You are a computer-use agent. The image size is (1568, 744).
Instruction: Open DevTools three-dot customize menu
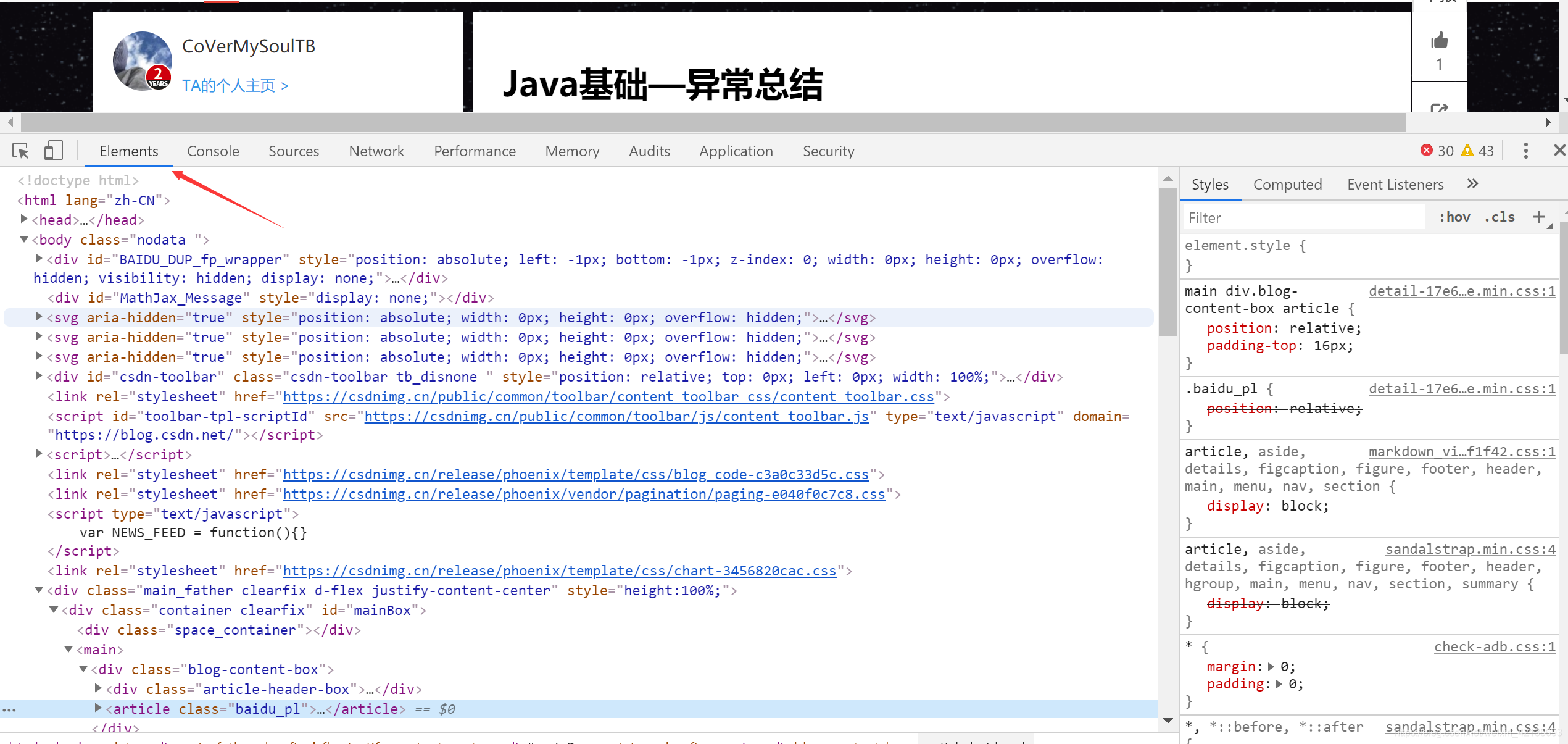click(x=1526, y=151)
